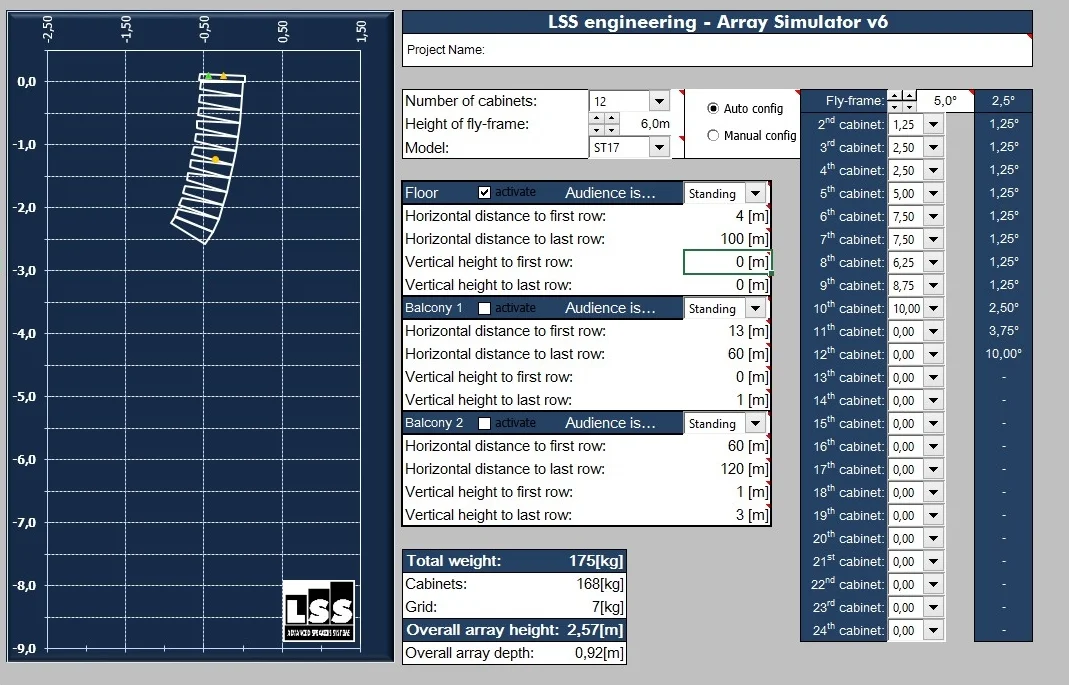Open the Number of cabinets dropdown
Screen dimensions: 1069x685
[x=658, y=101]
